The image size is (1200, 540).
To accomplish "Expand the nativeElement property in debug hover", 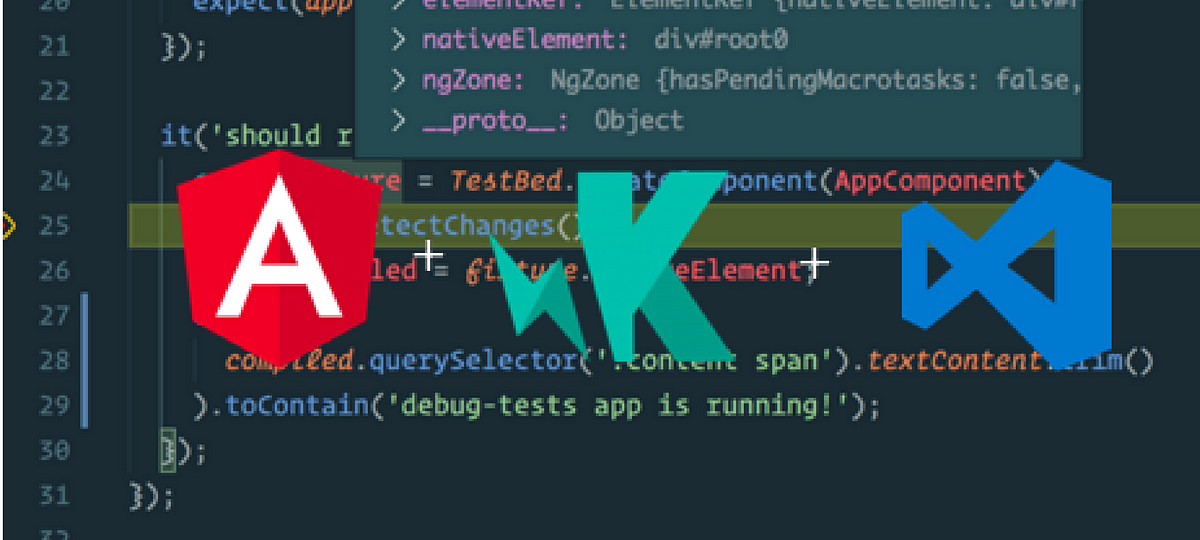I will coord(400,41).
